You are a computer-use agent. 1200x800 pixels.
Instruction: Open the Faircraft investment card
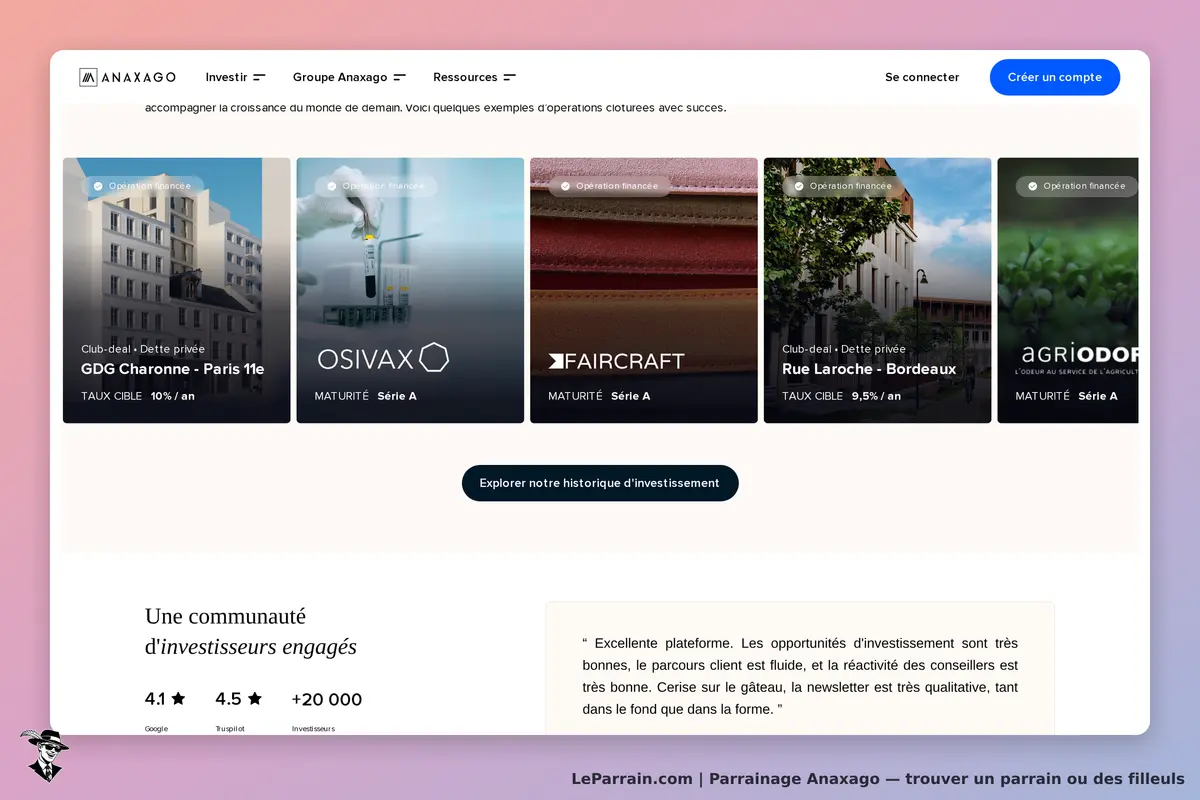pyautogui.click(x=644, y=290)
